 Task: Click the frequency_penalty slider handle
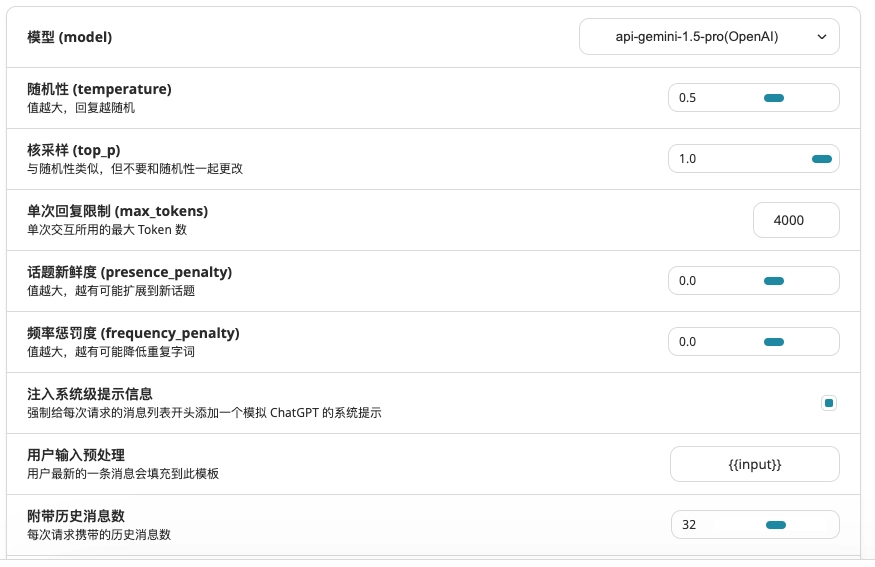[773, 342]
